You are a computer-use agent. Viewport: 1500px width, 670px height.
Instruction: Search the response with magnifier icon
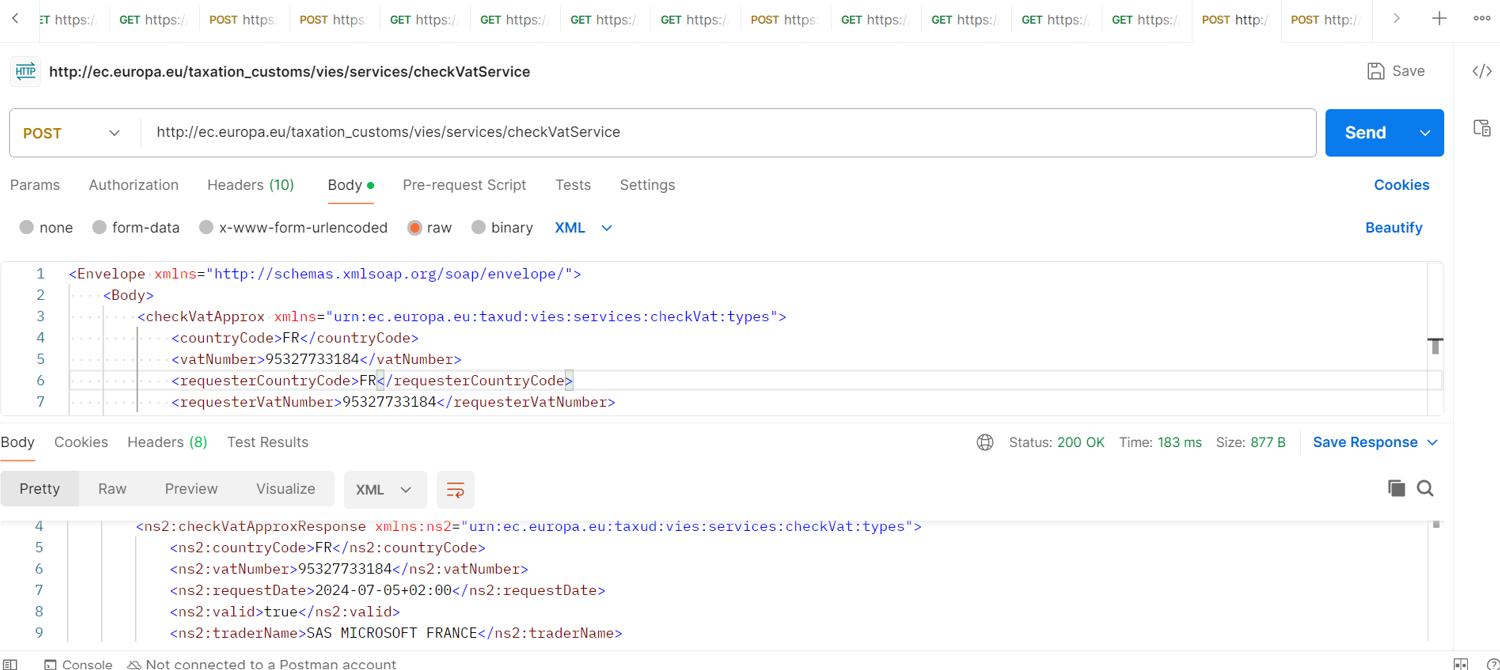(x=1425, y=488)
